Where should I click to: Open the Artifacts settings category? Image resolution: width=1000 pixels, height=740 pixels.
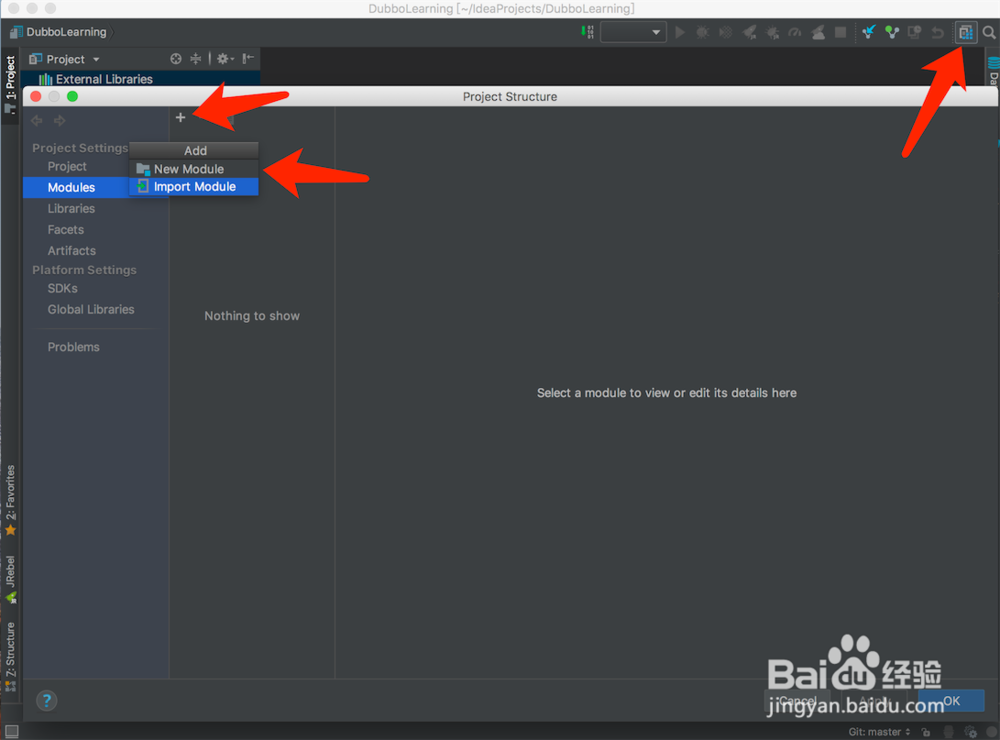71,251
